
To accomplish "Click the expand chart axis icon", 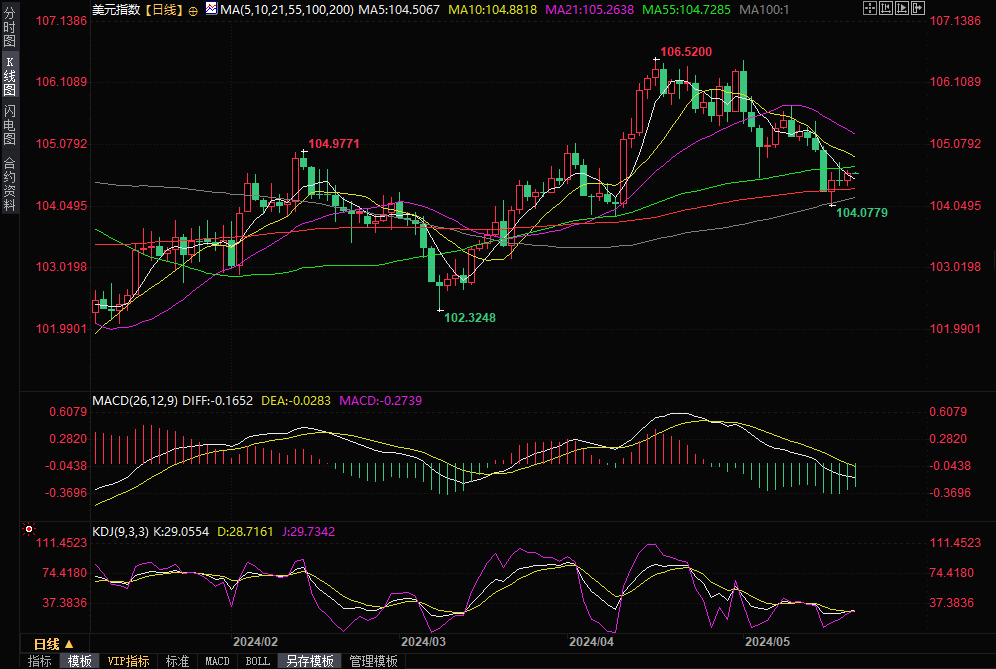I will pos(902,8).
